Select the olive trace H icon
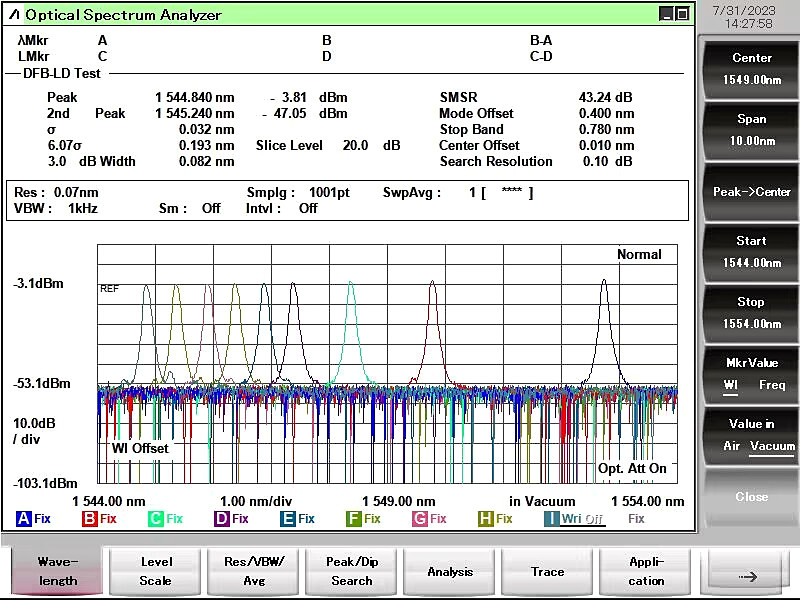The image size is (800, 600). [486, 519]
